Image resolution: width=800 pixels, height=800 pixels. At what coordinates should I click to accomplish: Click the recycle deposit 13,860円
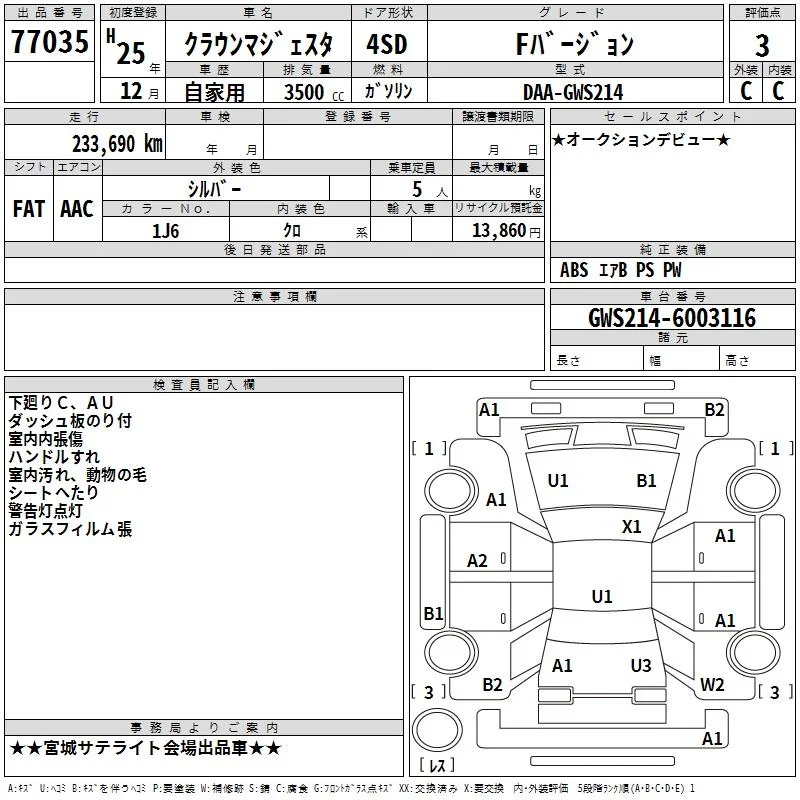(x=506, y=231)
